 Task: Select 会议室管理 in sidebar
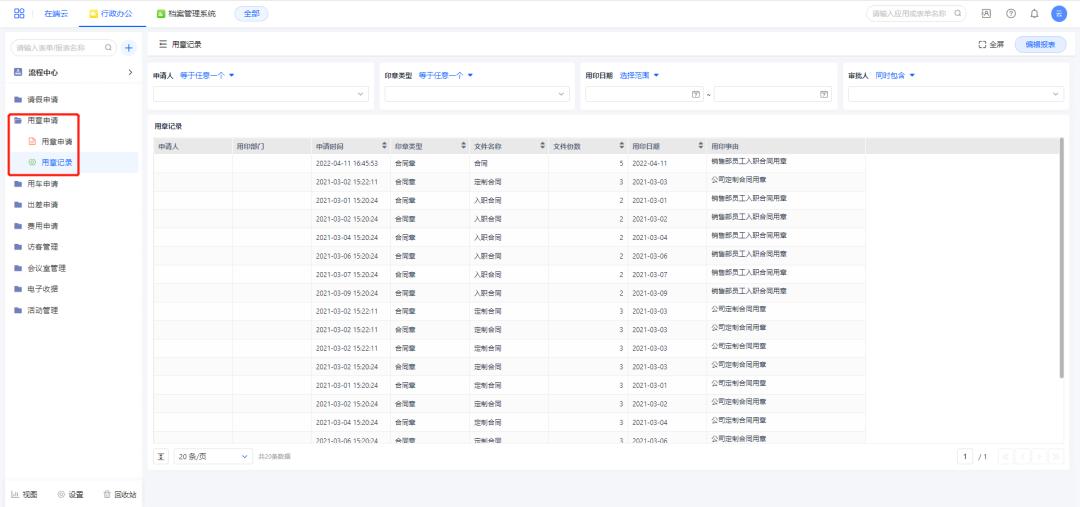coord(47,268)
